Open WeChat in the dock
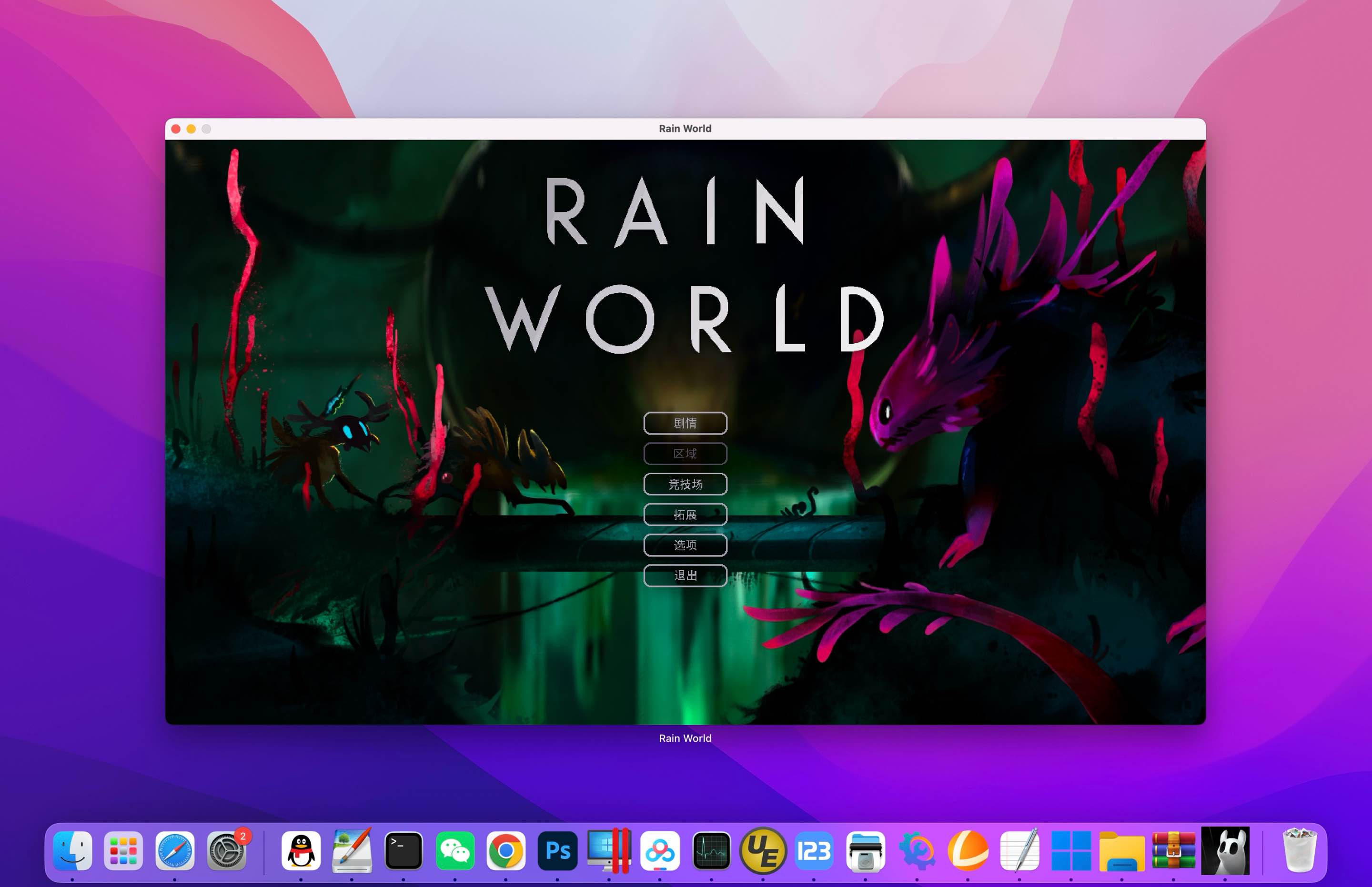The width and height of the screenshot is (1372, 887). click(455, 851)
